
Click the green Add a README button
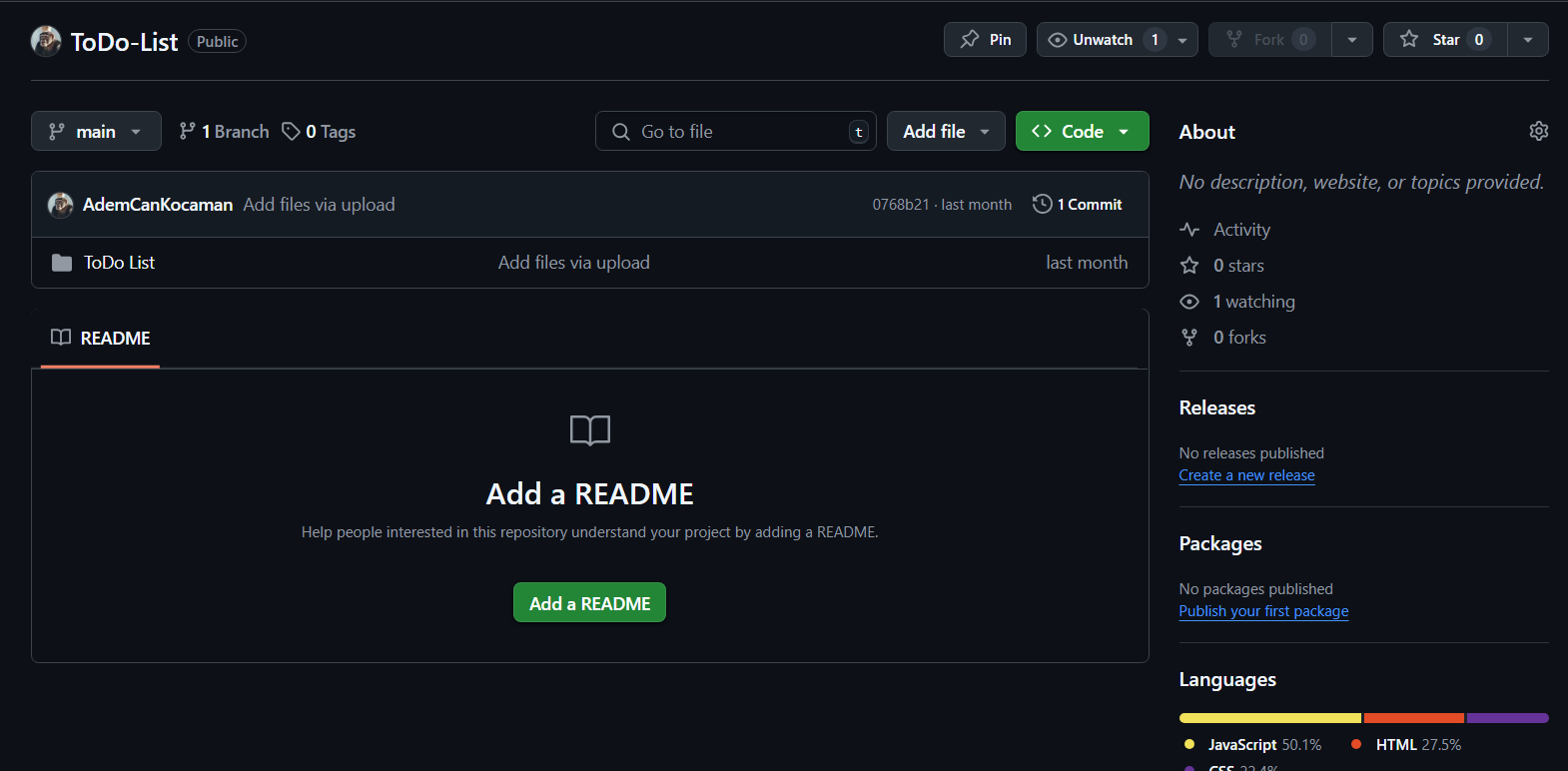(589, 603)
